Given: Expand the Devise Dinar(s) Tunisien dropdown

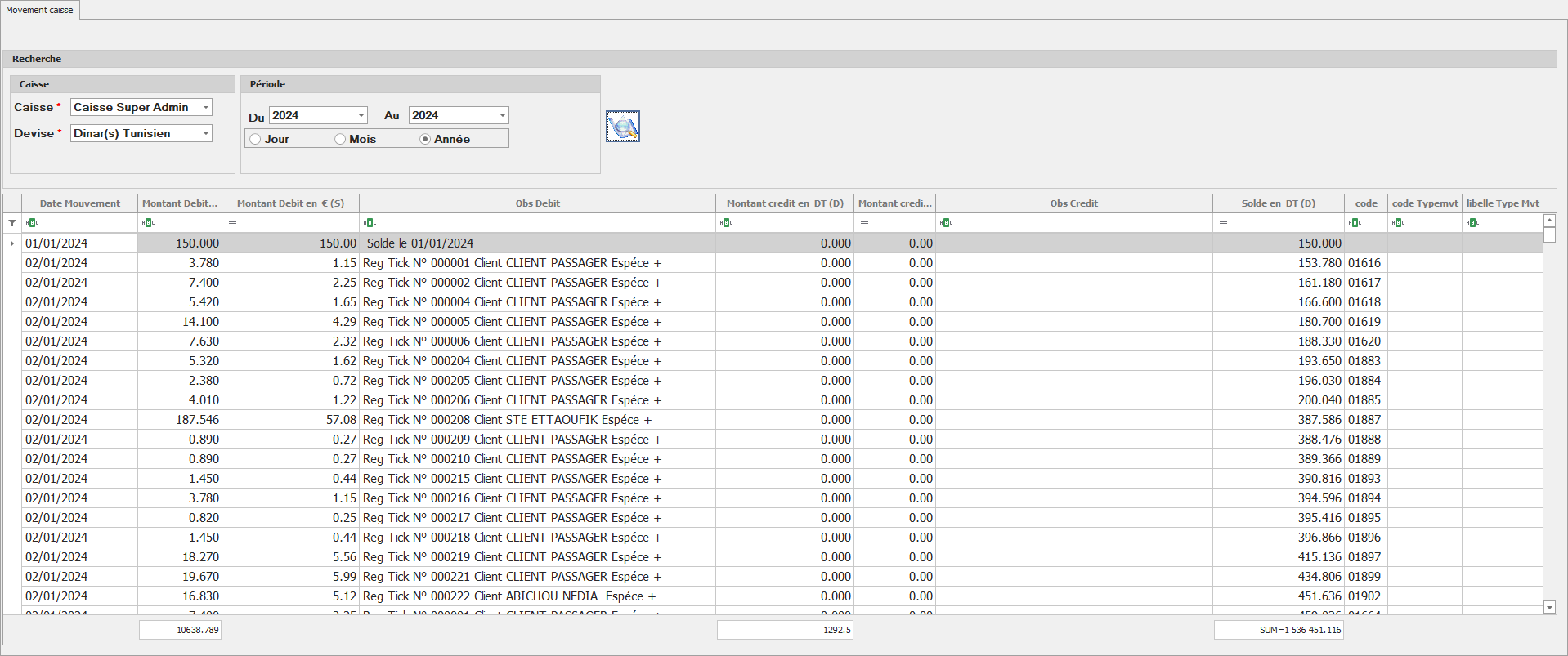Looking at the screenshot, I should (x=206, y=134).
